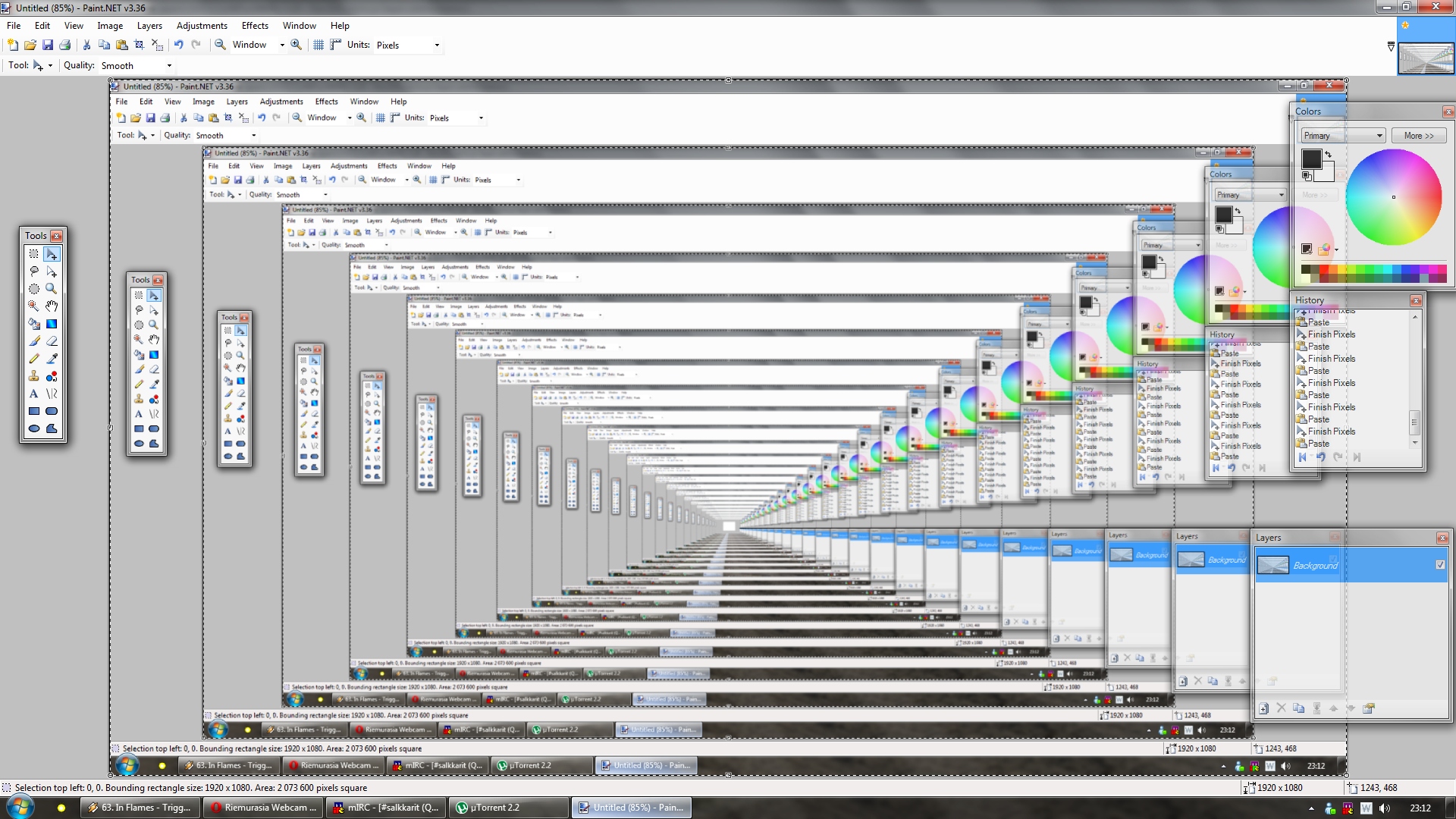Screen dimensions: 1456x819
Task: Select the Color Picker eyedropper in the outermost Tools panel
Action: click(x=52, y=359)
